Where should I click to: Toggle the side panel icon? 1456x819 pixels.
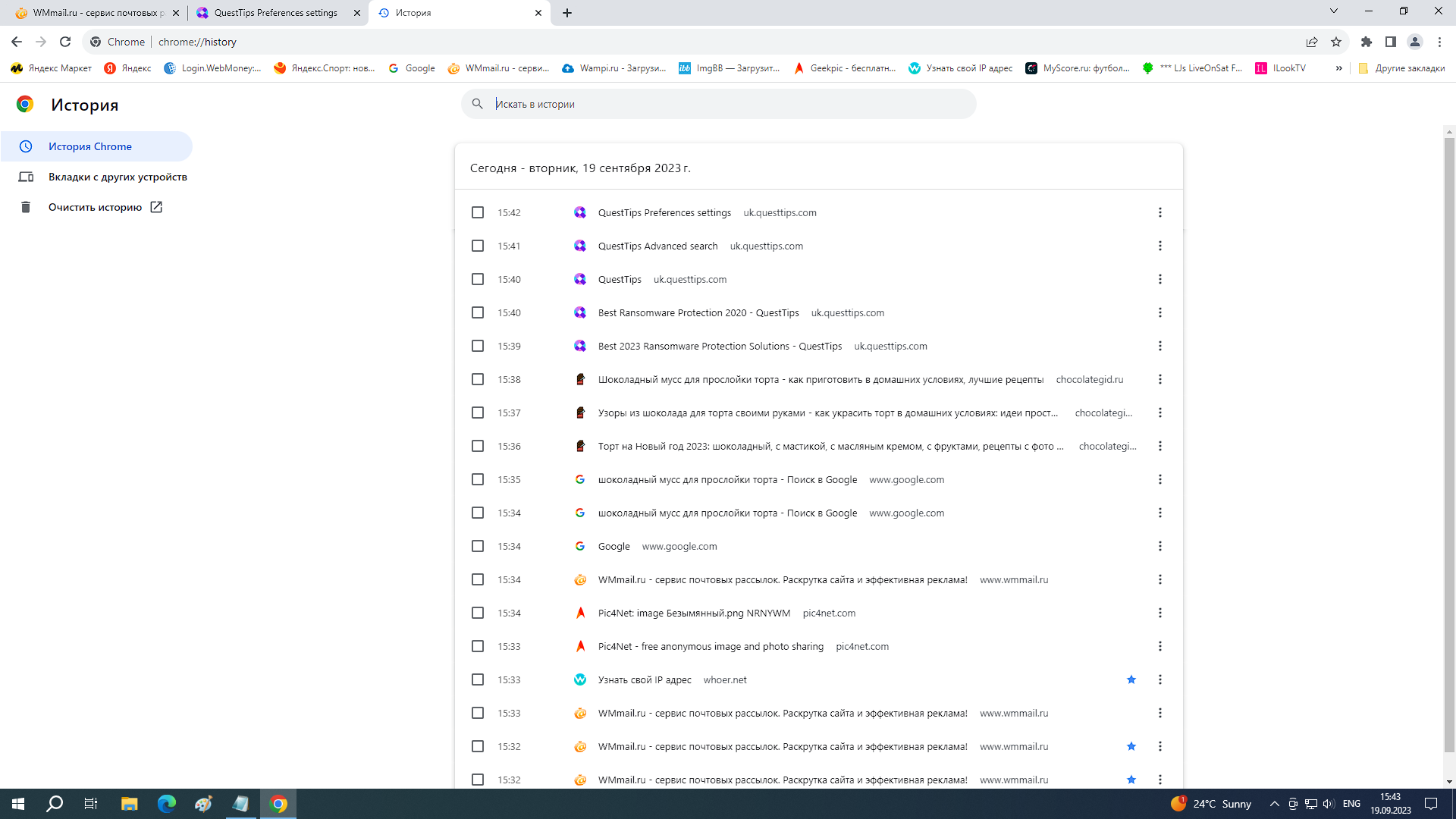click(1391, 42)
